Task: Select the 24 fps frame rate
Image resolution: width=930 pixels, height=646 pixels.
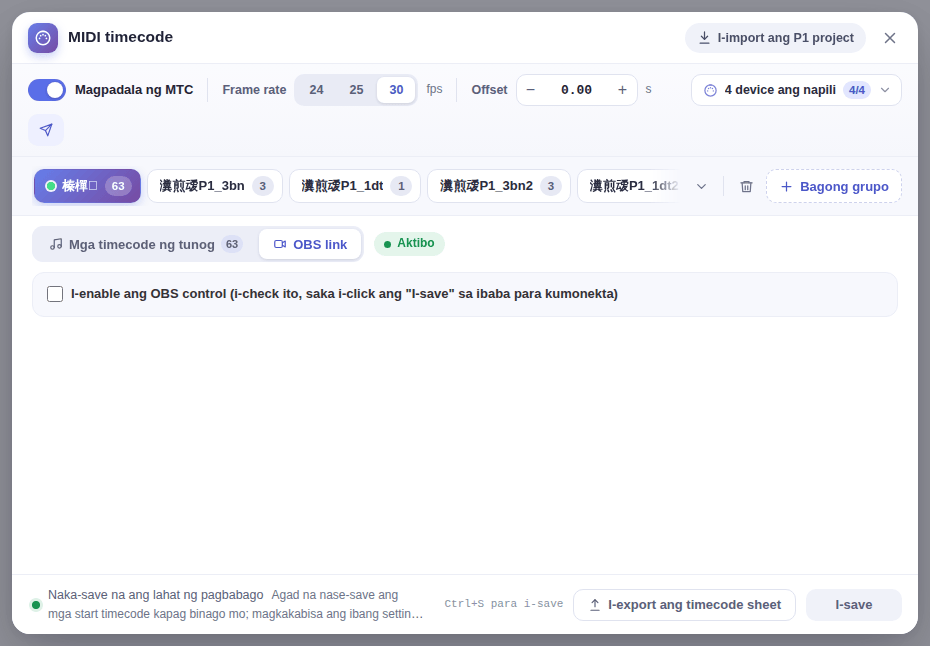Action: point(316,90)
